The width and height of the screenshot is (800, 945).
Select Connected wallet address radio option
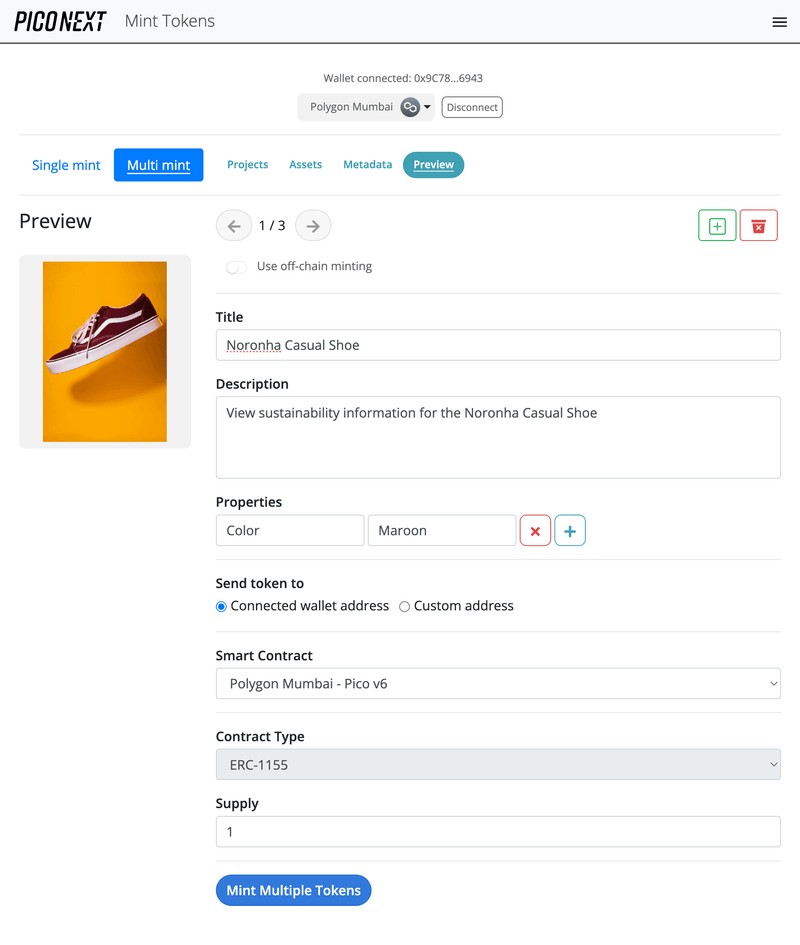pos(222,606)
